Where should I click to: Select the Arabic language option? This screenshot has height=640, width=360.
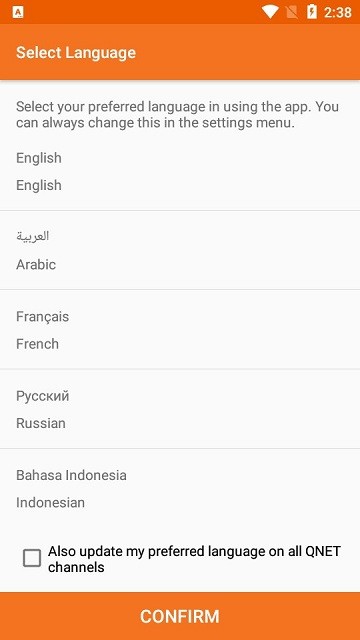tap(180, 250)
